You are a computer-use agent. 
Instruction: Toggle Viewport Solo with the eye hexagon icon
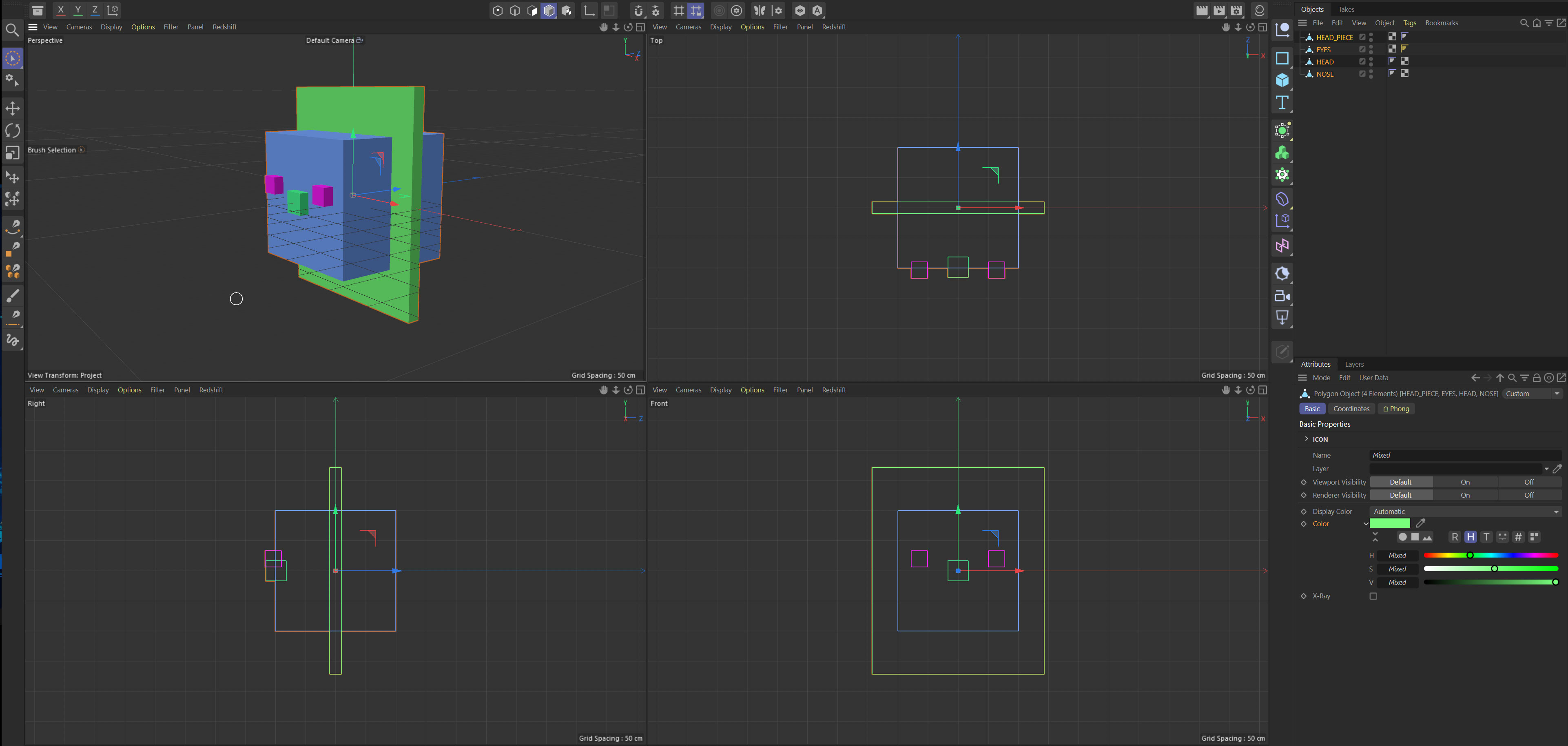tap(799, 10)
